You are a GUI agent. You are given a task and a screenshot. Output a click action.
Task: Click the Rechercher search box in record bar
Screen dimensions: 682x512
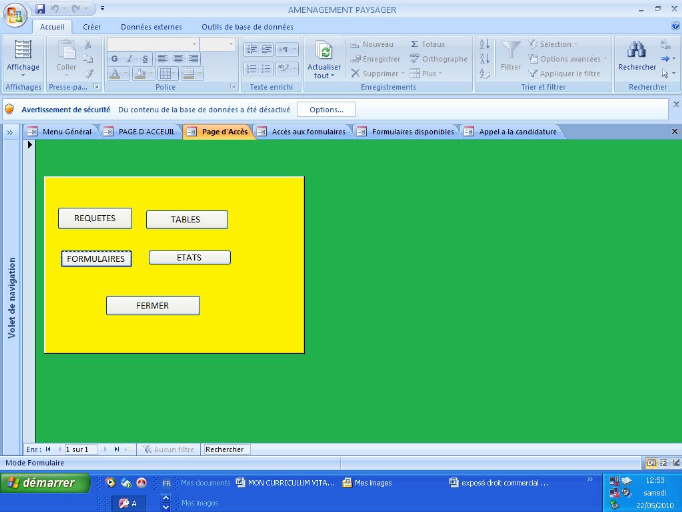click(225, 450)
